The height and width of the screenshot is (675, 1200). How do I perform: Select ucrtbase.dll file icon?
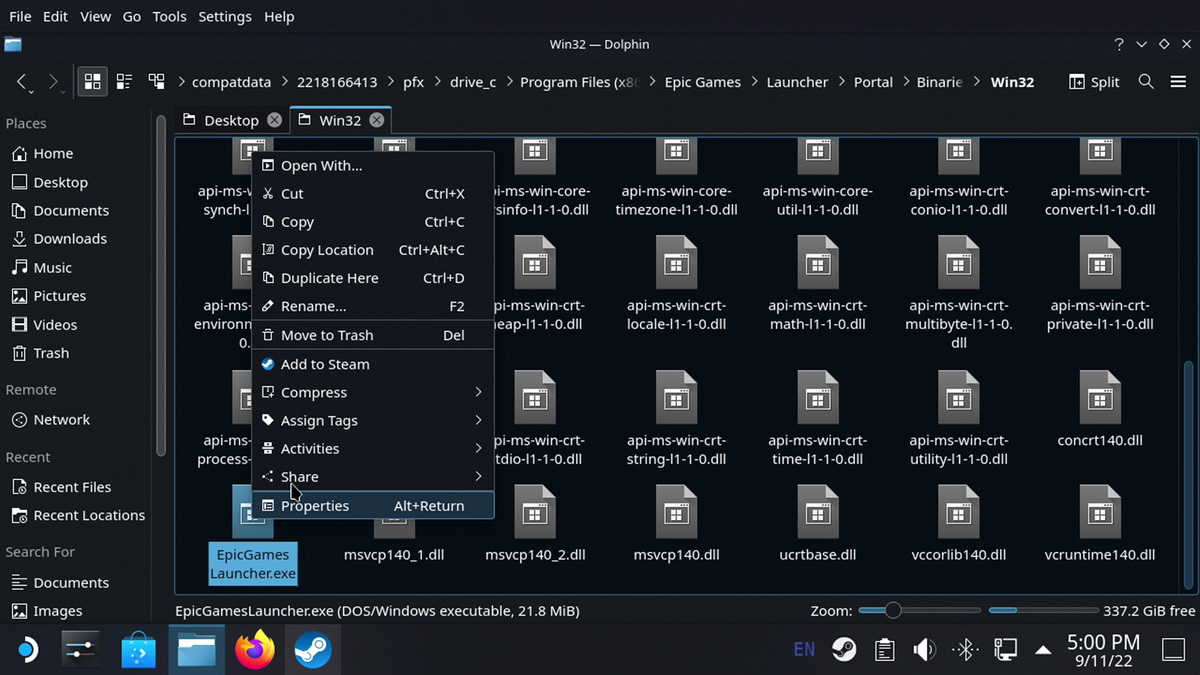[818, 511]
